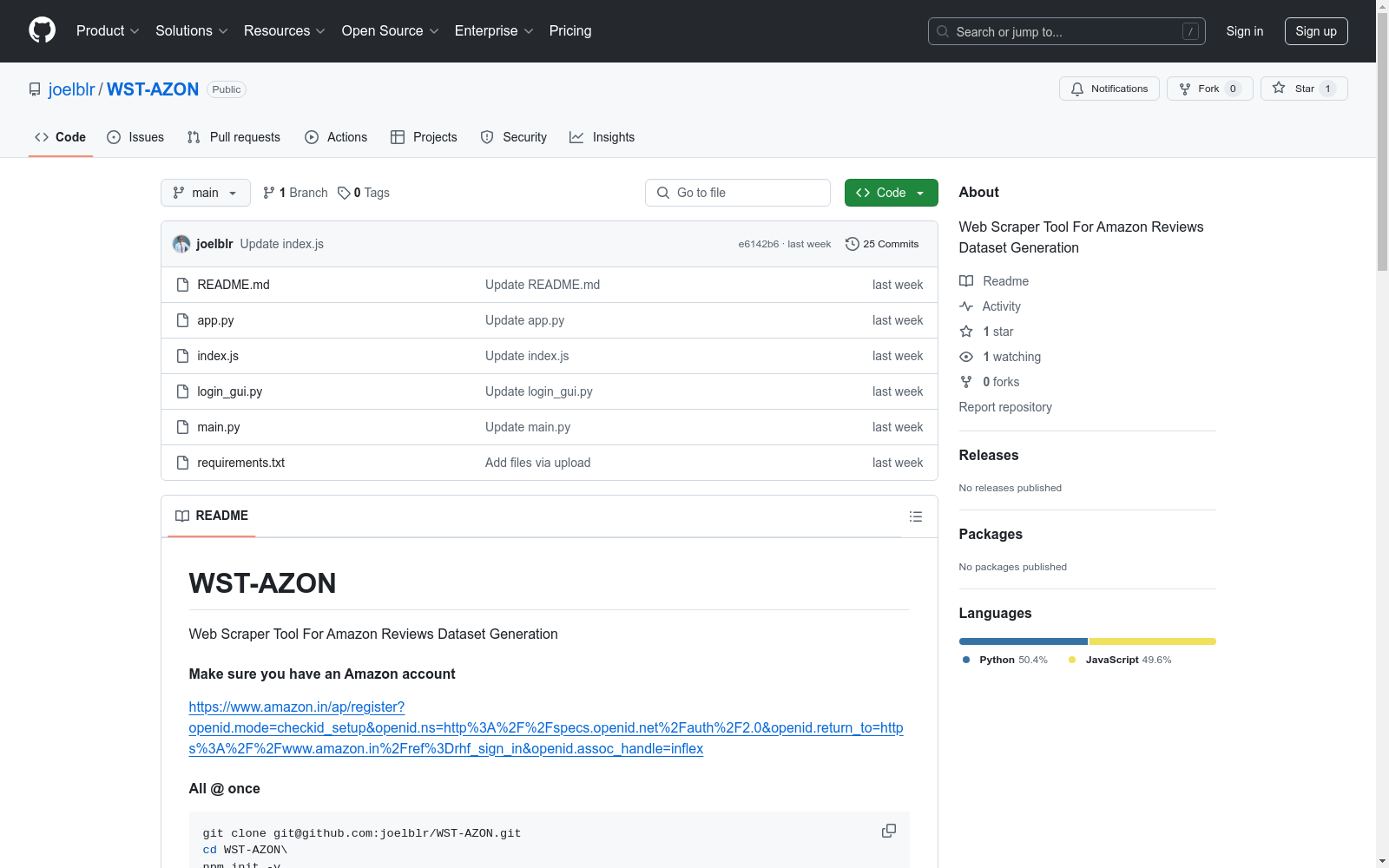Click the Activity pulse icon
This screenshot has height=868, width=1389.
[966, 306]
